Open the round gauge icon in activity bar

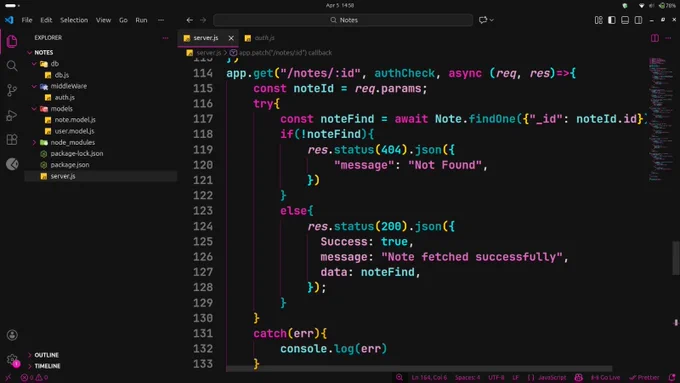[12, 164]
